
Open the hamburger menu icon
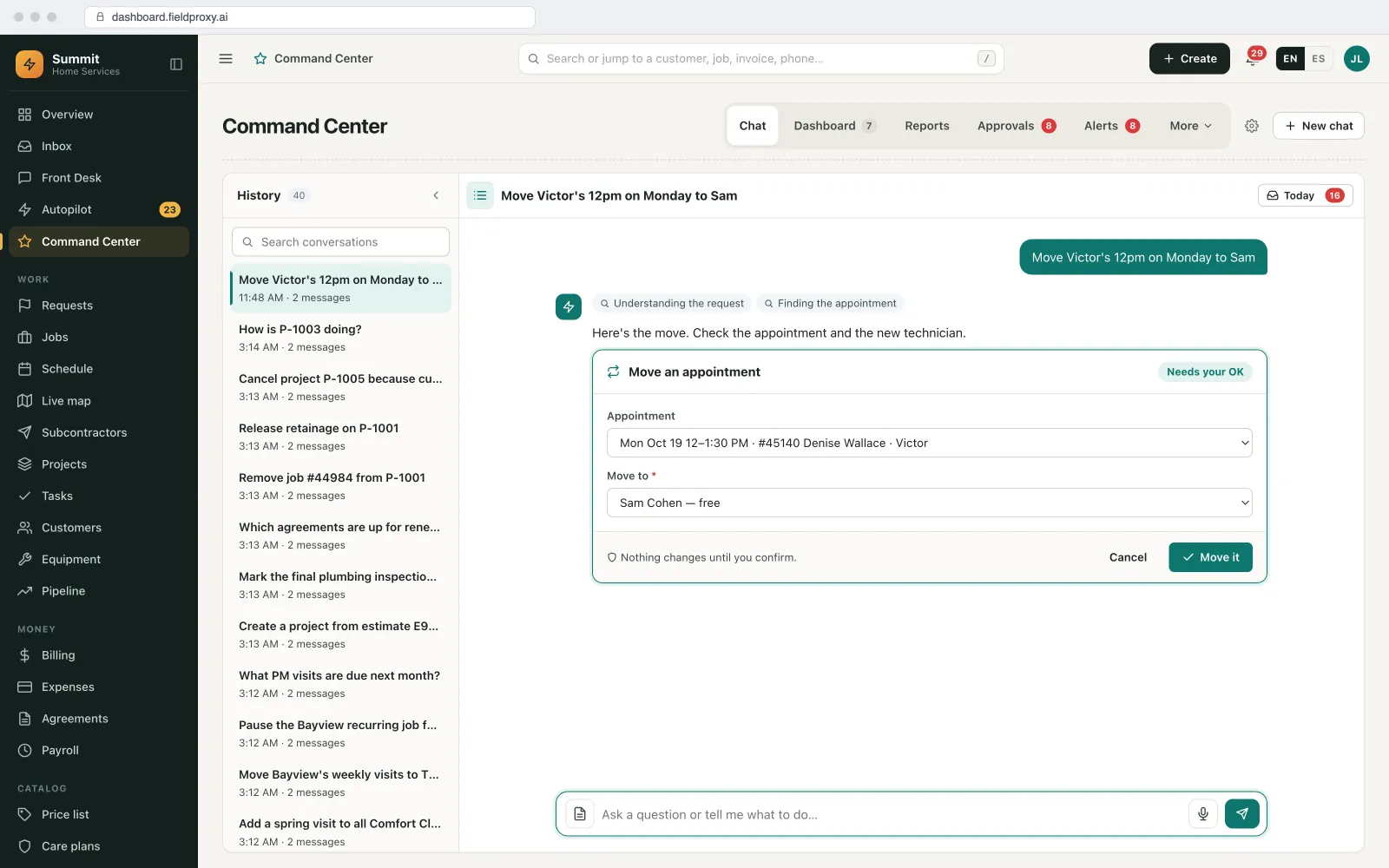(x=226, y=59)
